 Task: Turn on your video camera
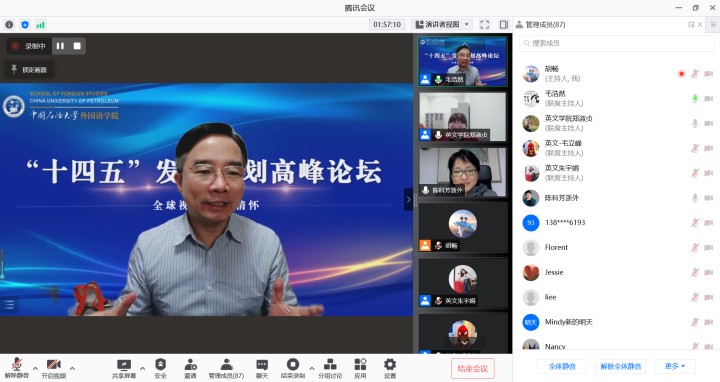(54, 368)
